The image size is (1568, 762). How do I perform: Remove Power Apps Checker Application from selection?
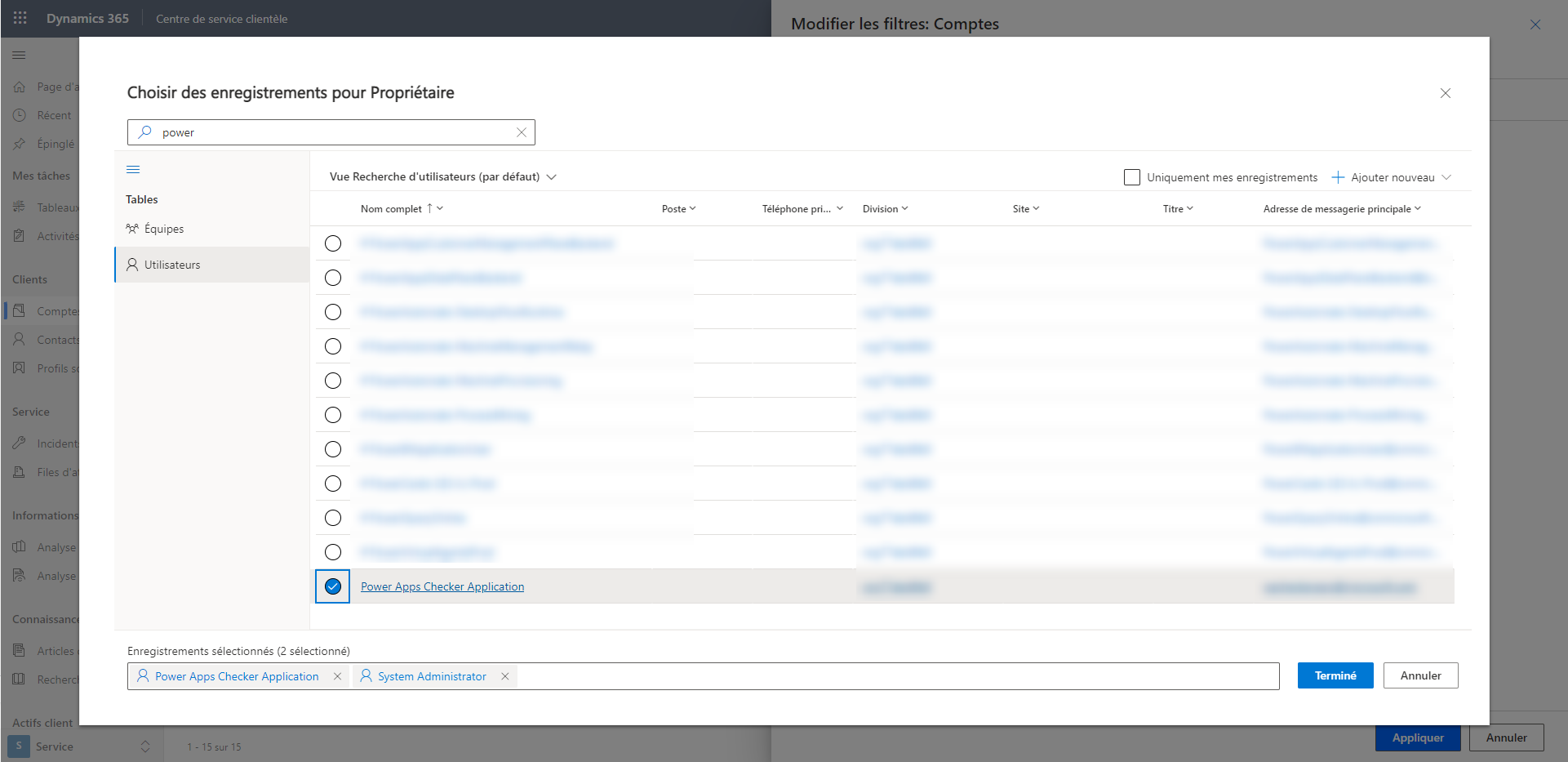(337, 676)
